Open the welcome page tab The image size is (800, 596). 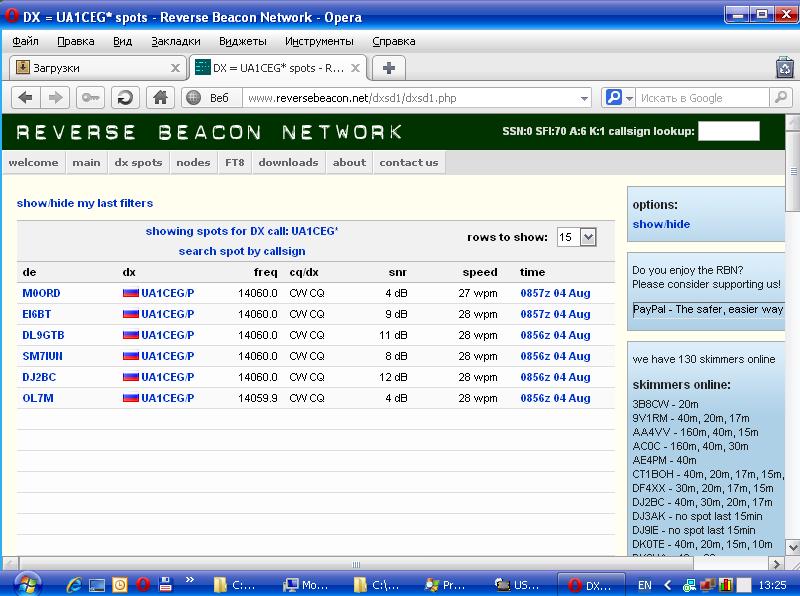[x=34, y=163]
